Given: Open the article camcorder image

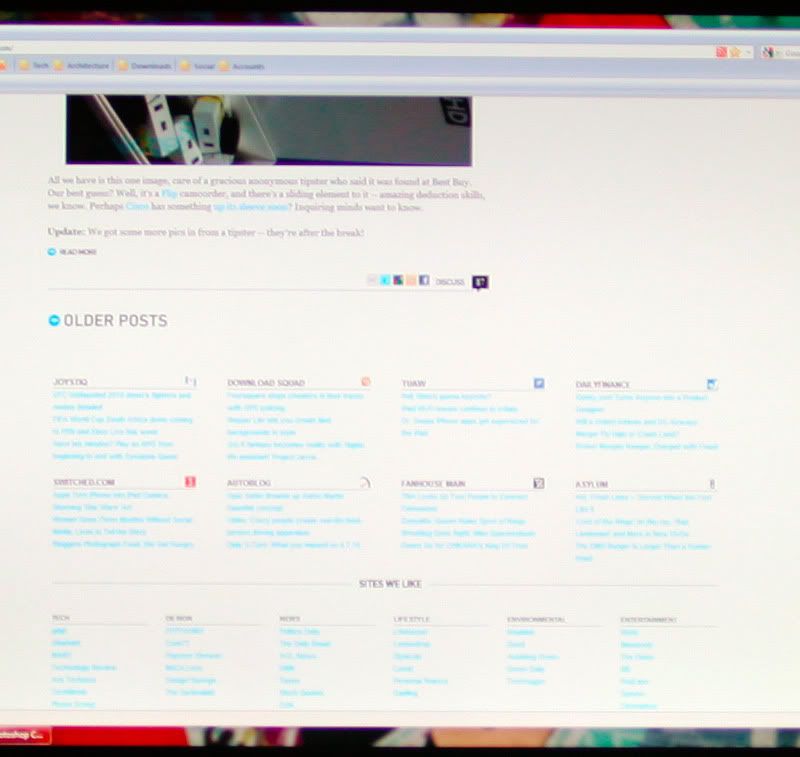Looking at the screenshot, I should (x=269, y=130).
